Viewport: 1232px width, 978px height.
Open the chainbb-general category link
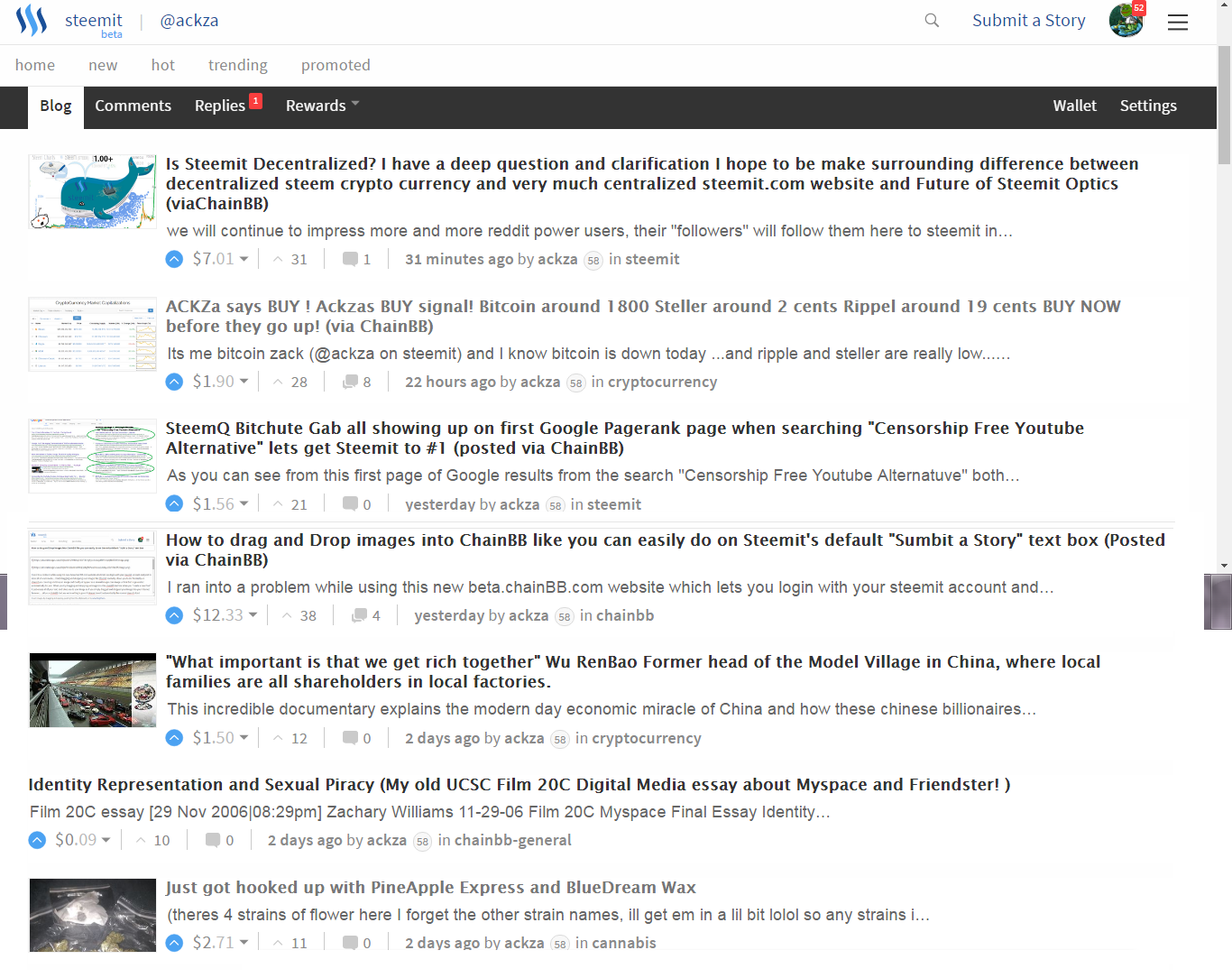[512, 840]
